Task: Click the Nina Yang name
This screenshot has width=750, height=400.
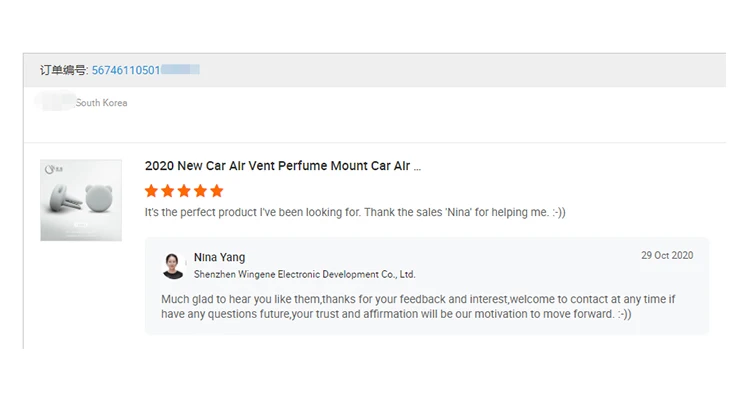Action: pos(219,257)
